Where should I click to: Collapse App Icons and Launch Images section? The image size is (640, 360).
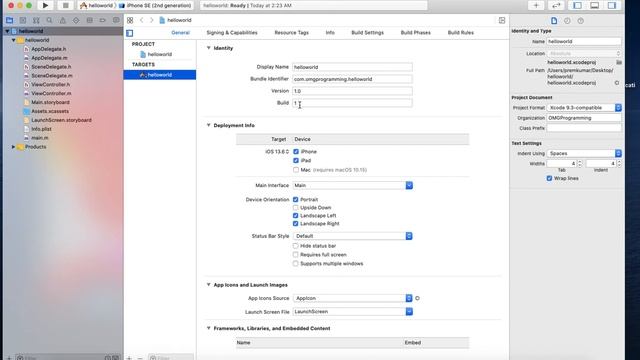[209, 285]
